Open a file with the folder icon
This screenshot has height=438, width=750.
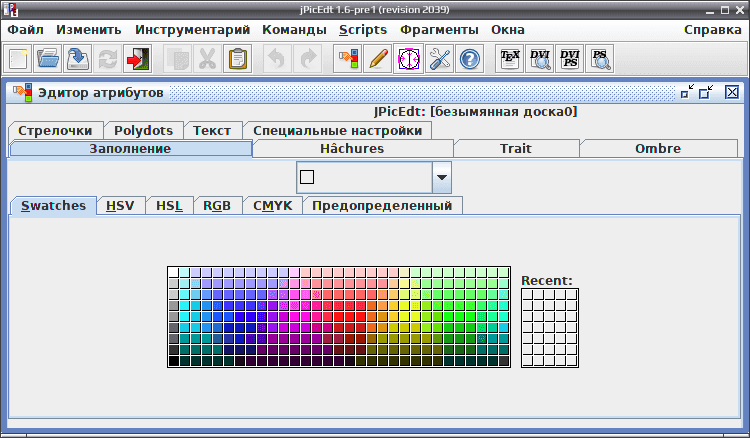[47, 59]
